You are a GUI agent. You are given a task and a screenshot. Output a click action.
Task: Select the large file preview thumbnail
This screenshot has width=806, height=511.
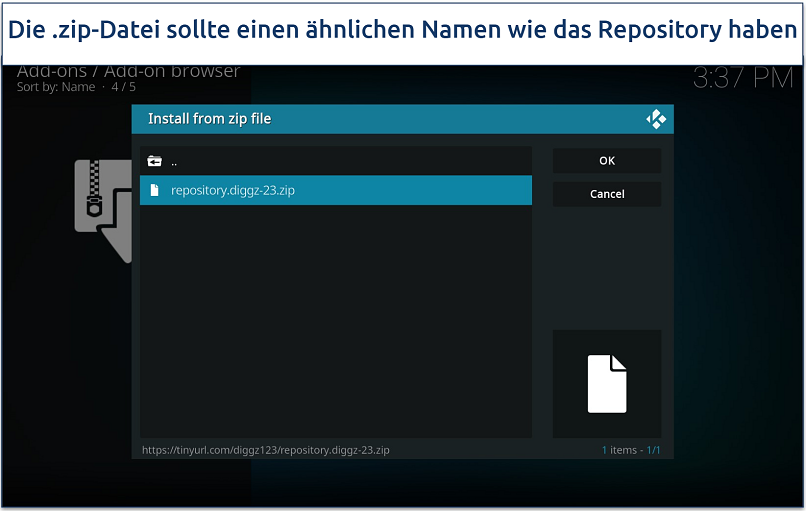tap(607, 384)
